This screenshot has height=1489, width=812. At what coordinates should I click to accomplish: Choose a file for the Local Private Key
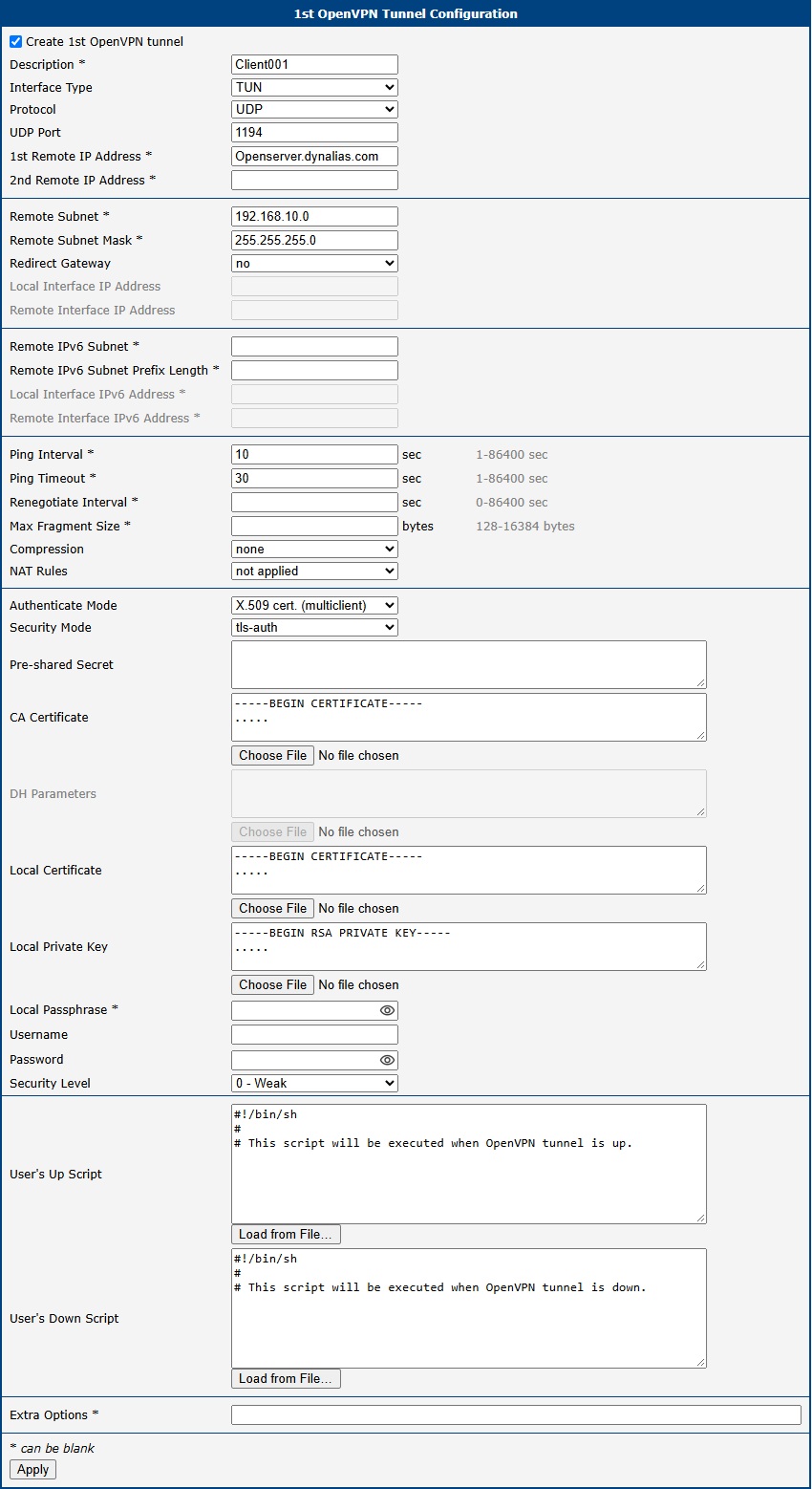(272, 984)
